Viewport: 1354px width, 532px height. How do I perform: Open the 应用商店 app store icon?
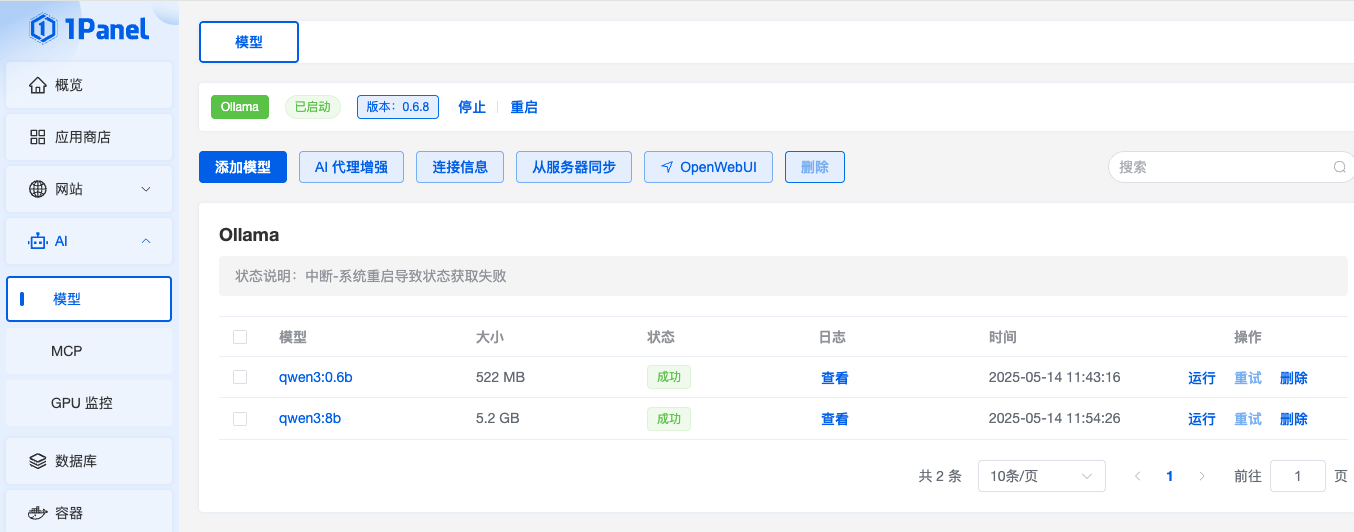point(38,137)
